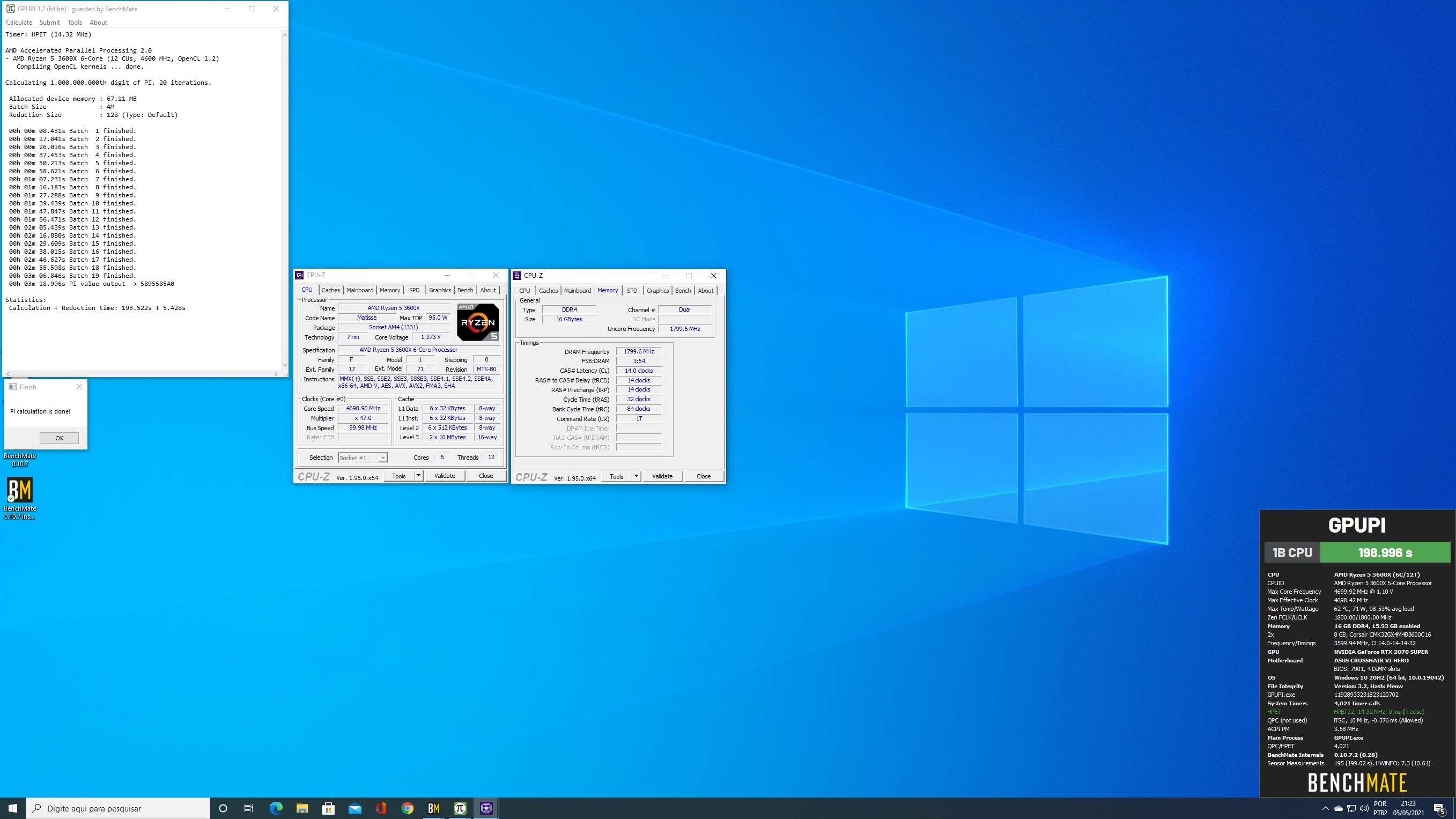1456x819 pixels.
Task: Expand Tools dropdown arrow in CPU-Z Memory window
Action: tap(636, 476)
